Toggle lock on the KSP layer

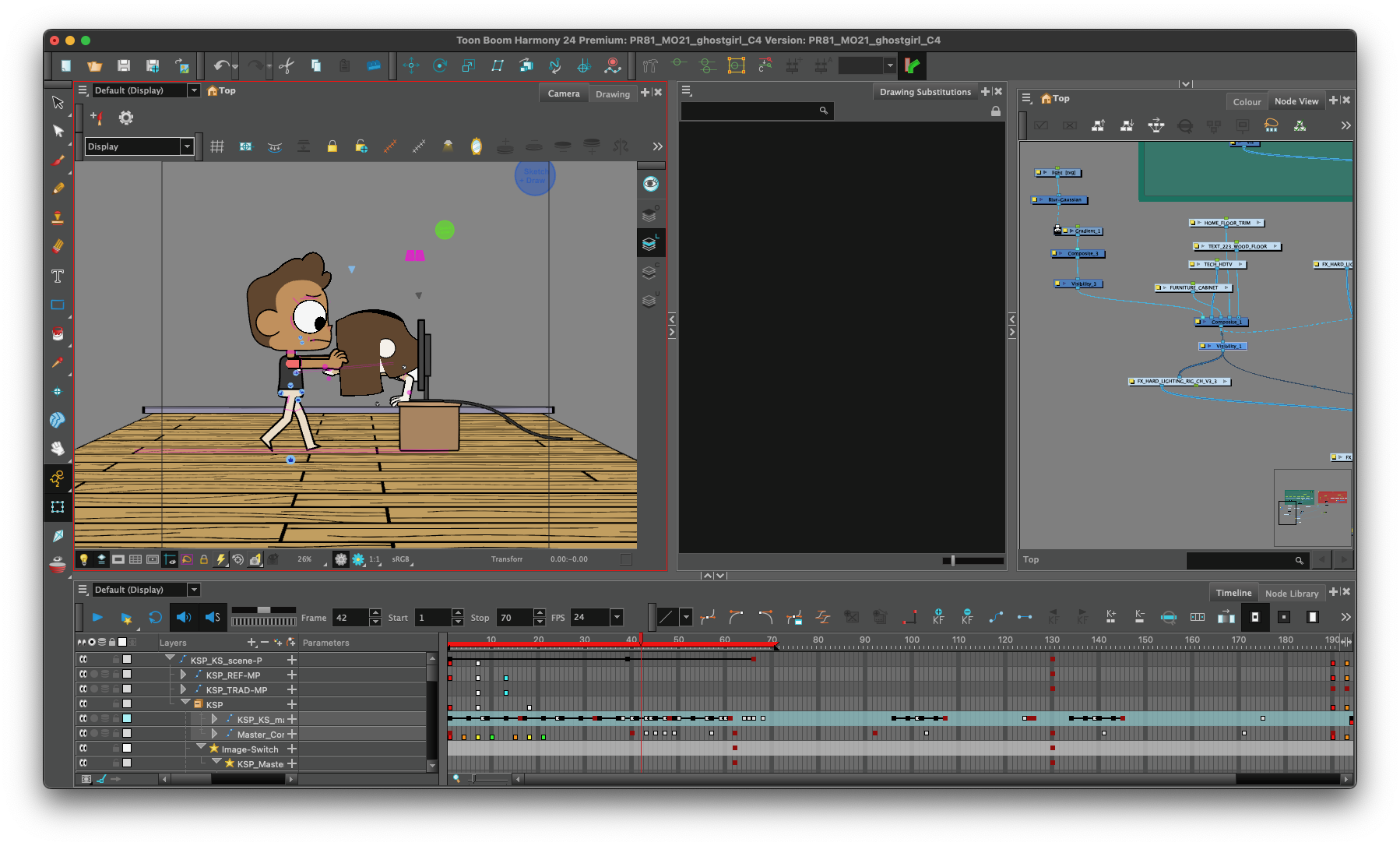116,704
